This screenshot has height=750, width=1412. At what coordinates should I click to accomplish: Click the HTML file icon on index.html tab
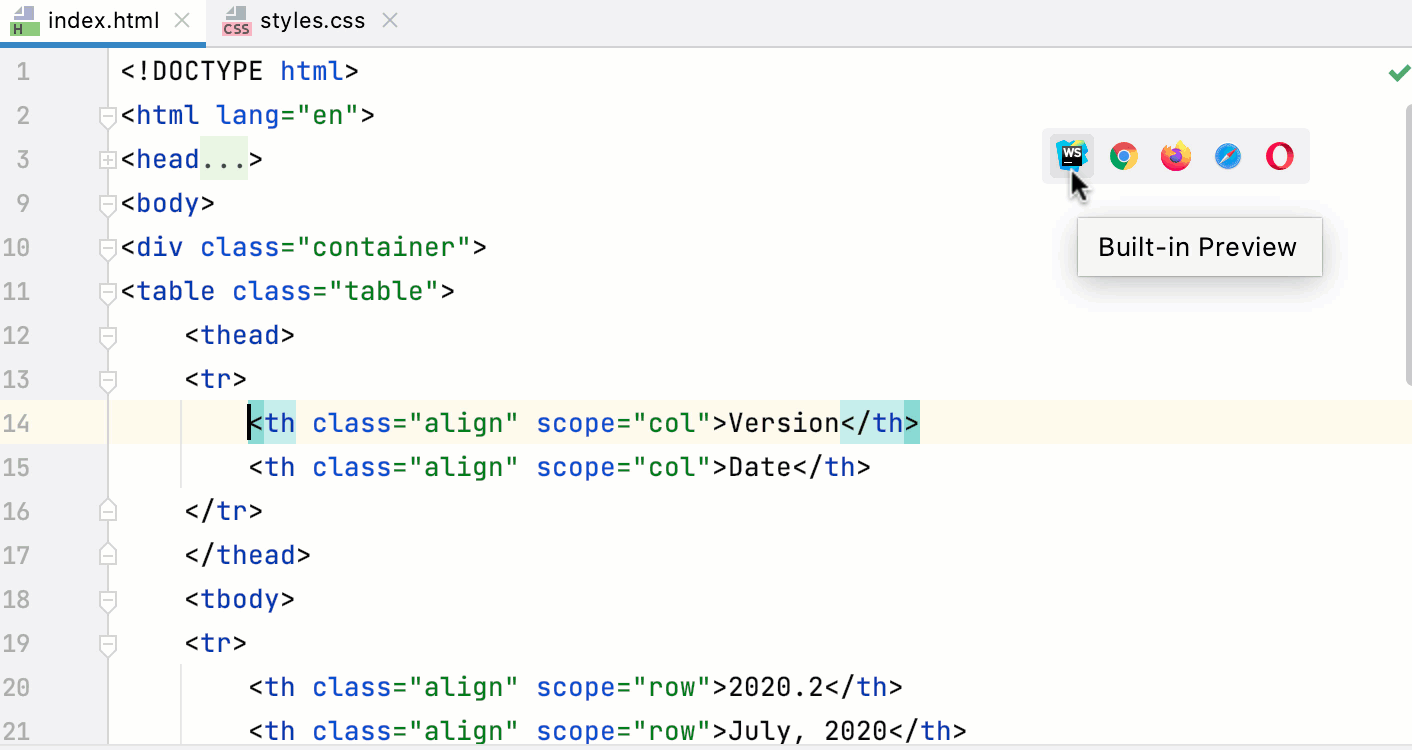coord(22,19)
